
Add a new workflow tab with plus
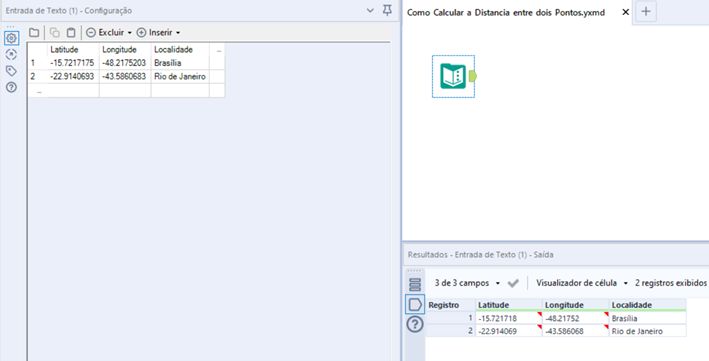tap(646, 11)
